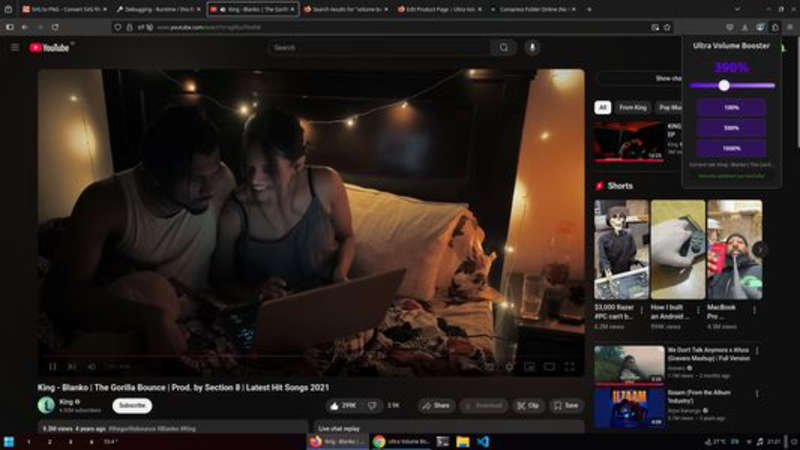This screenshot has height=450, width=800.
Task: Open a new browser tab plus button
Action: point(589,9)
